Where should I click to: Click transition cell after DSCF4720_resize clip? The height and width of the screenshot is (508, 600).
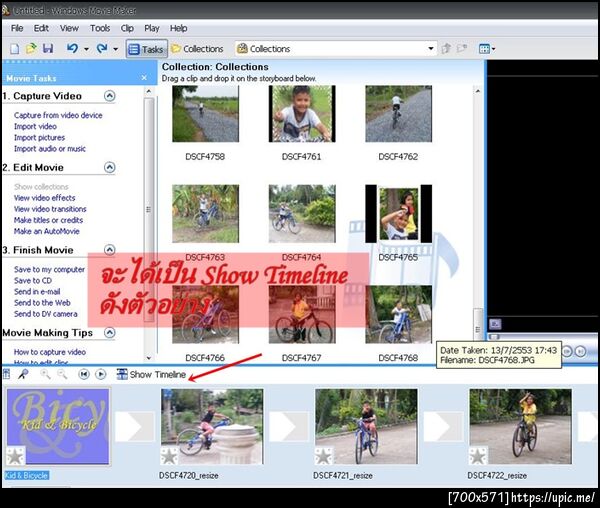[289, 427]
